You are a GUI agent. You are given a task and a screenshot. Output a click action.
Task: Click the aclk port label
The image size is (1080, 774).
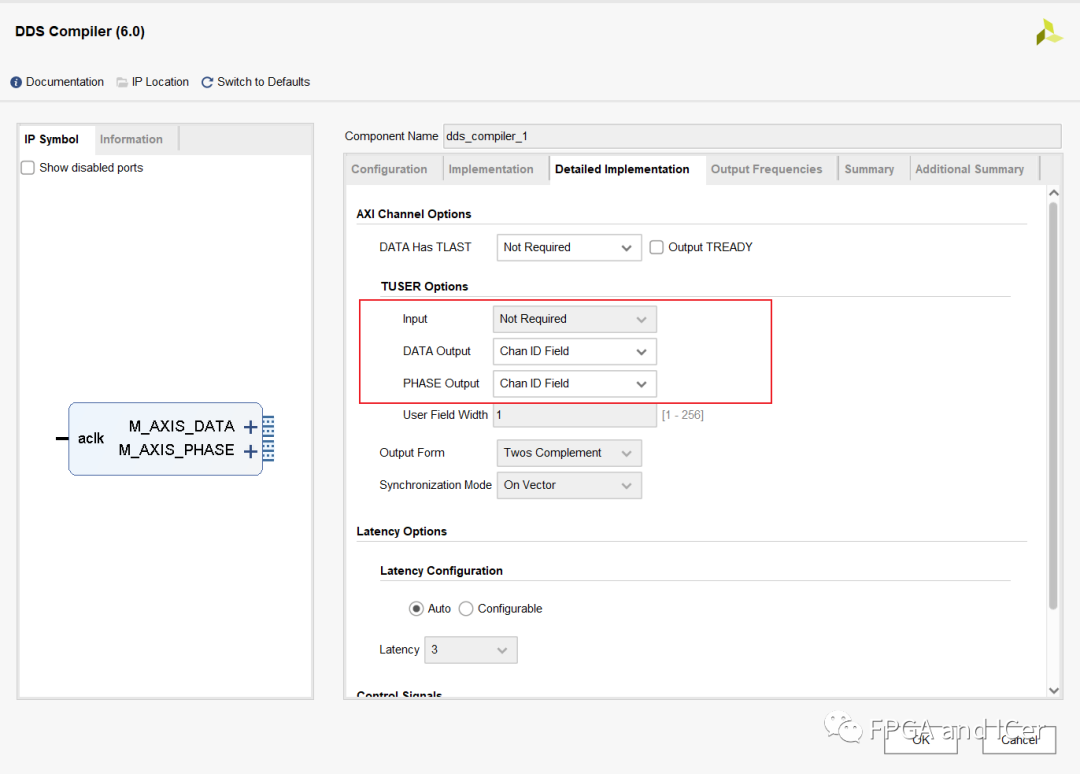91,439
